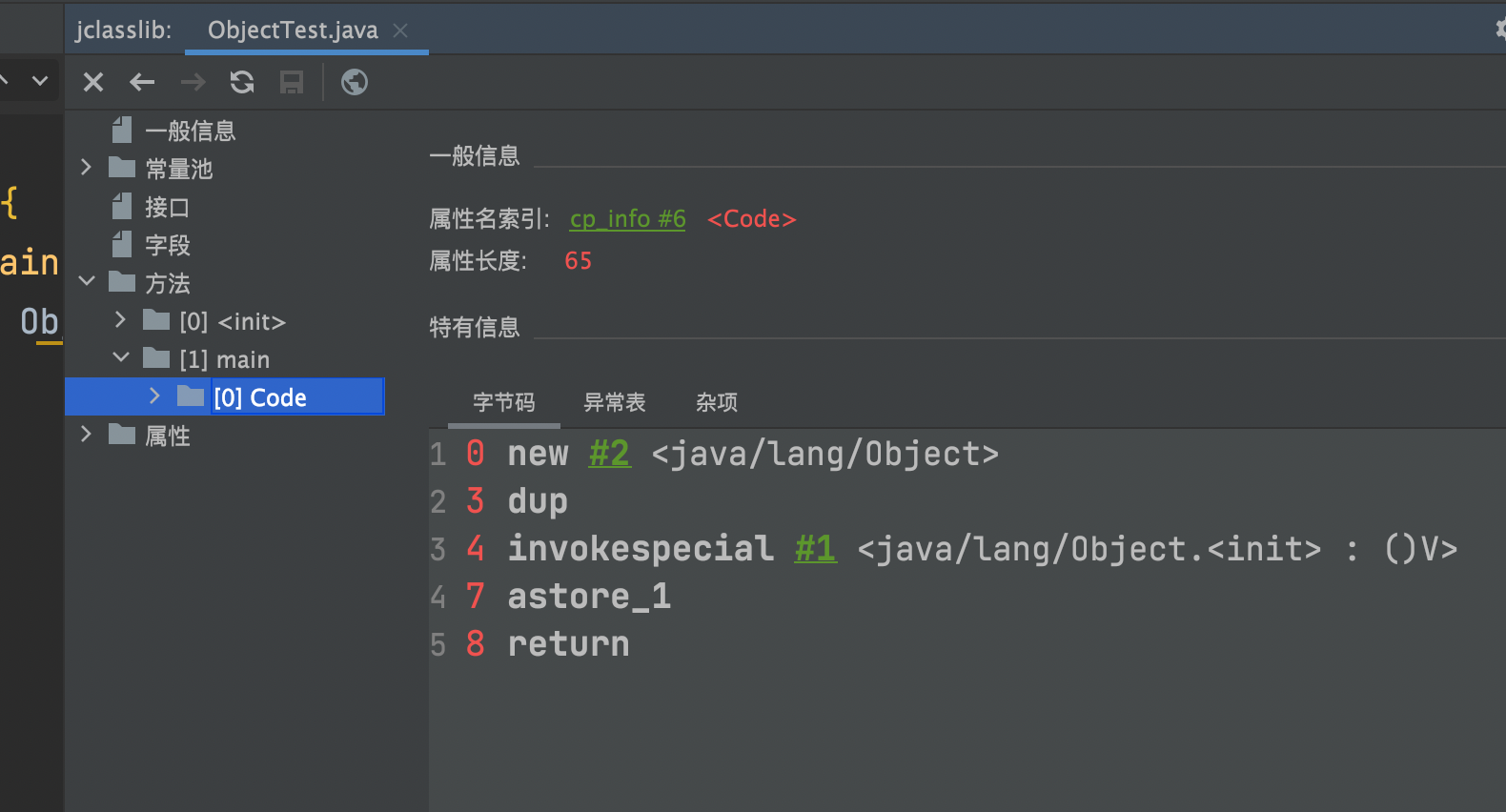
Task: Collapse the [1] main method node
Action: 121,358
